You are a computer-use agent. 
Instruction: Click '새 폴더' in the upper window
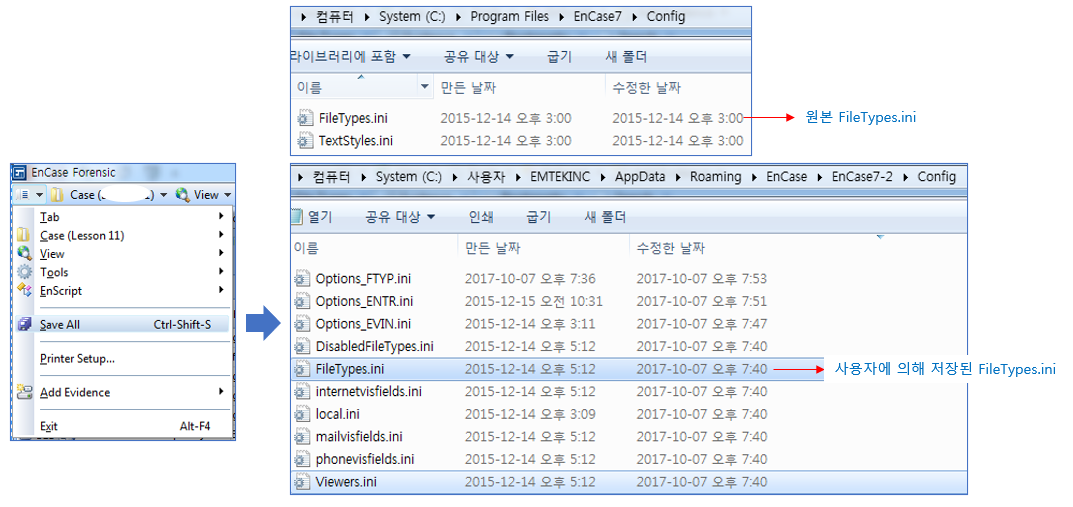pos(626,56)
